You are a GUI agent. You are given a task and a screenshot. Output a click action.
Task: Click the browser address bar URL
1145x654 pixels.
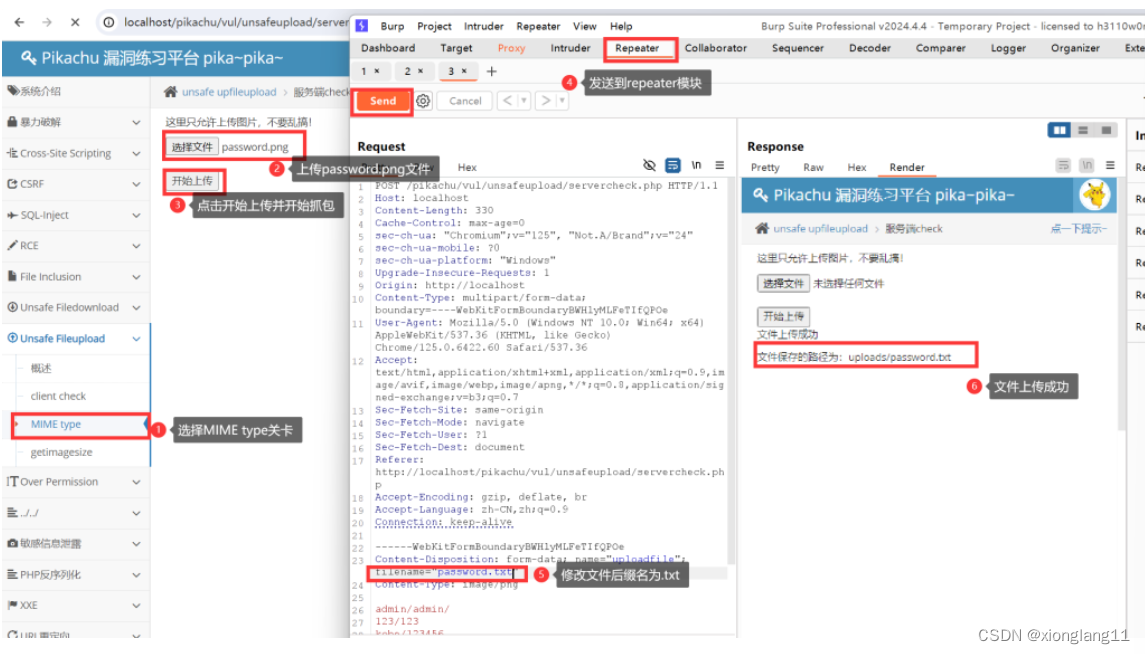pos(235,22)
